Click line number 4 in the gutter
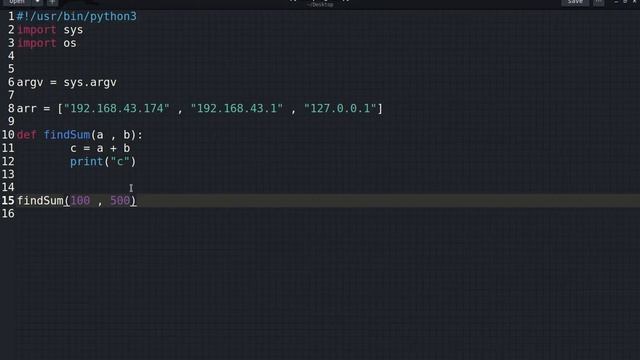640x360 pixels. pos(11,56)
